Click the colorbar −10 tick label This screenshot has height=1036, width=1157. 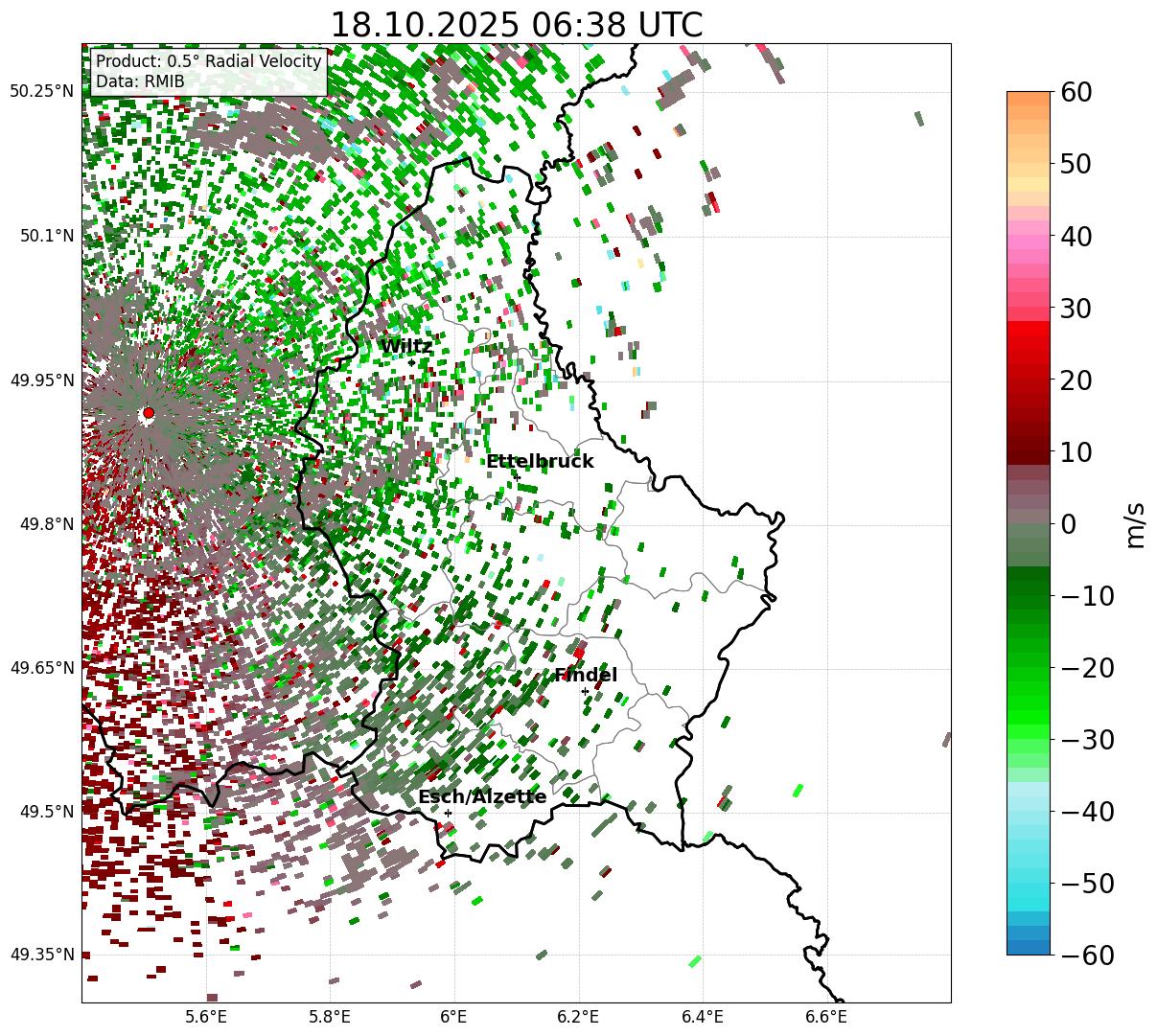click(1087, 595)
